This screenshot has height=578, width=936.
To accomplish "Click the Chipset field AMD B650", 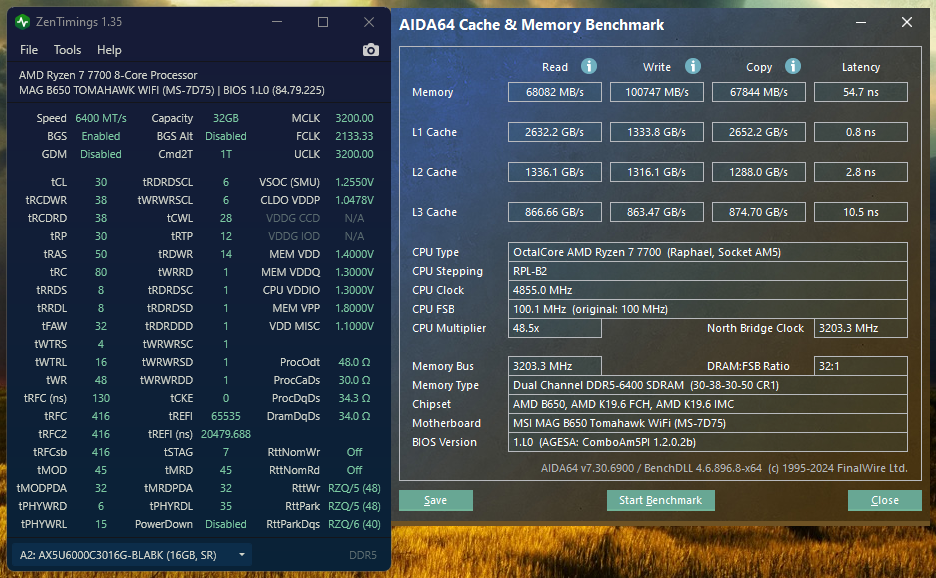I will click(707, 404).
